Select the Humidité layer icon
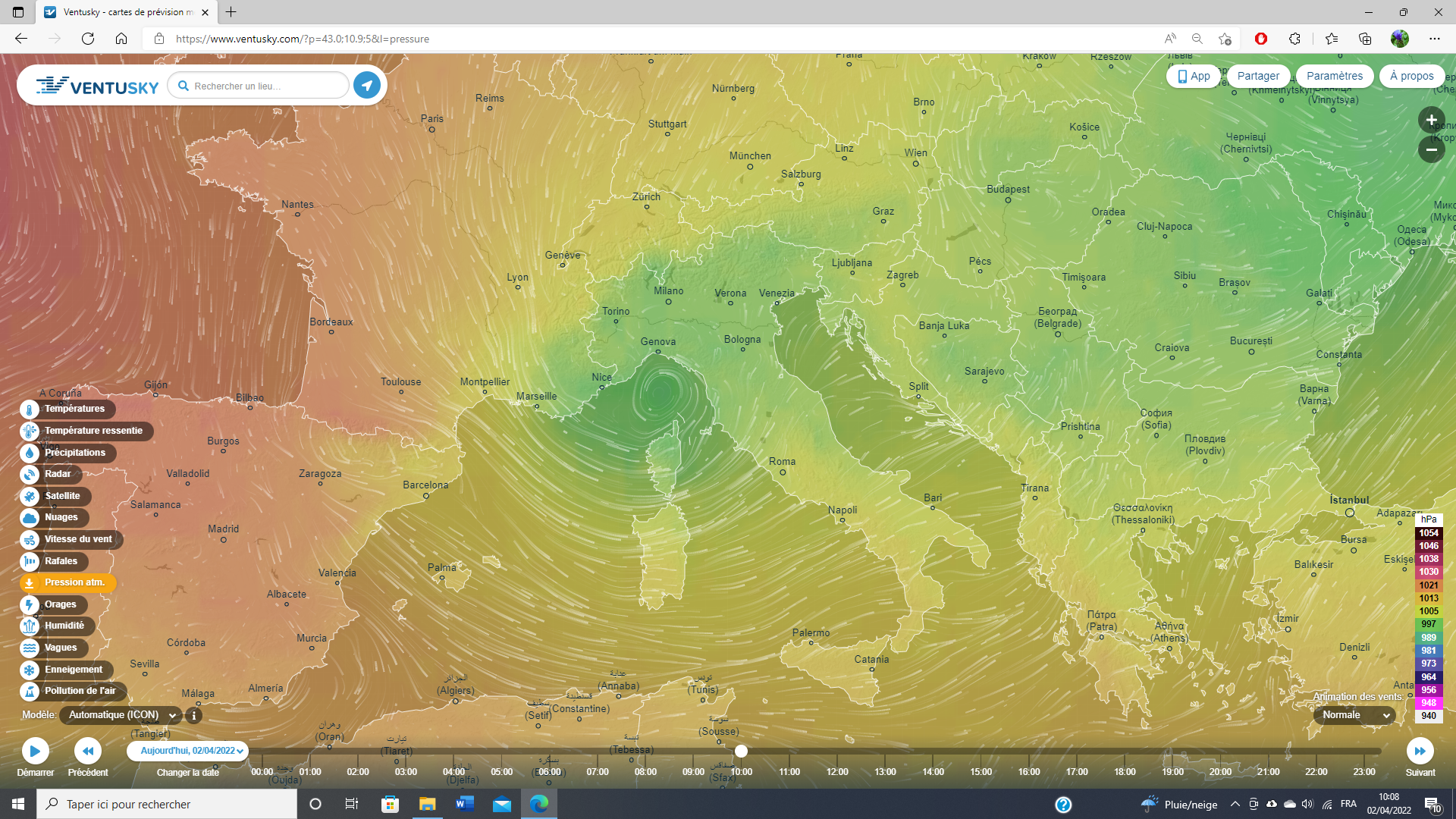Image resolution: width=1456 pixels, height=819 pixels. (29, 626)
